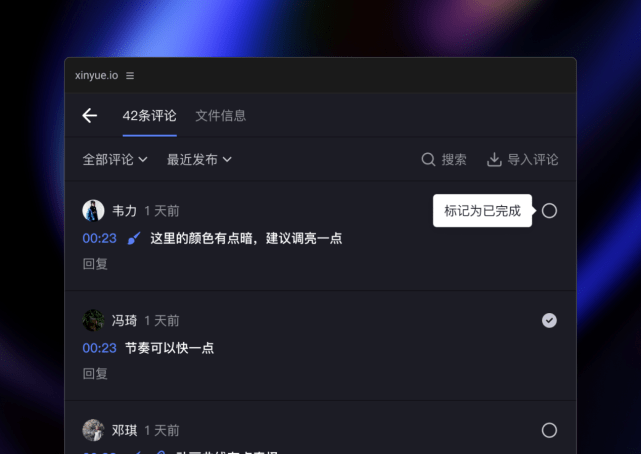Image resolution: width=641 pixels, height=454 pixels.
Task: Click the back arrow icon
Action: pyautogui.click(x=90, y=116)
